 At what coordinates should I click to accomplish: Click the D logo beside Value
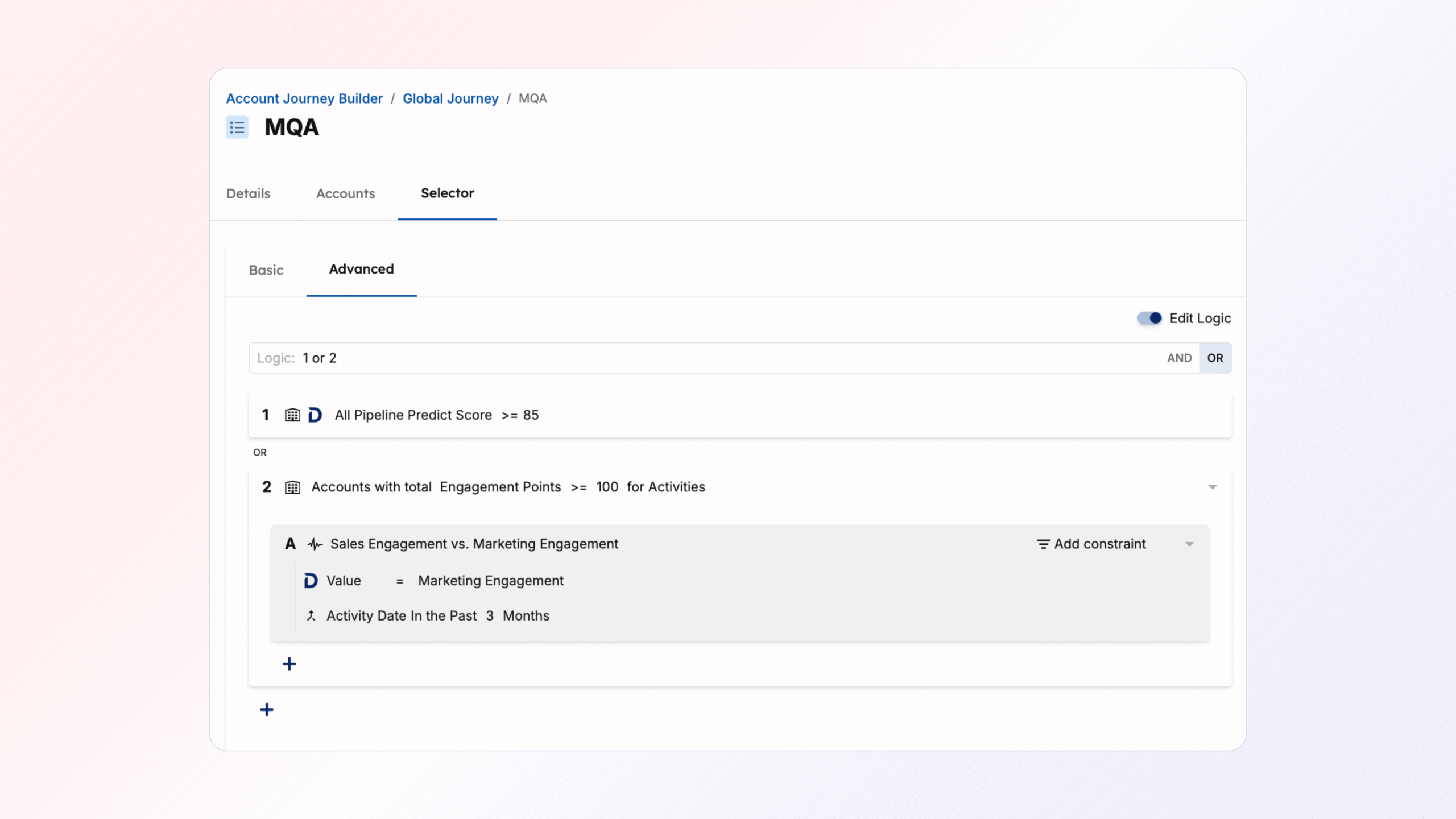click(311, 581)
